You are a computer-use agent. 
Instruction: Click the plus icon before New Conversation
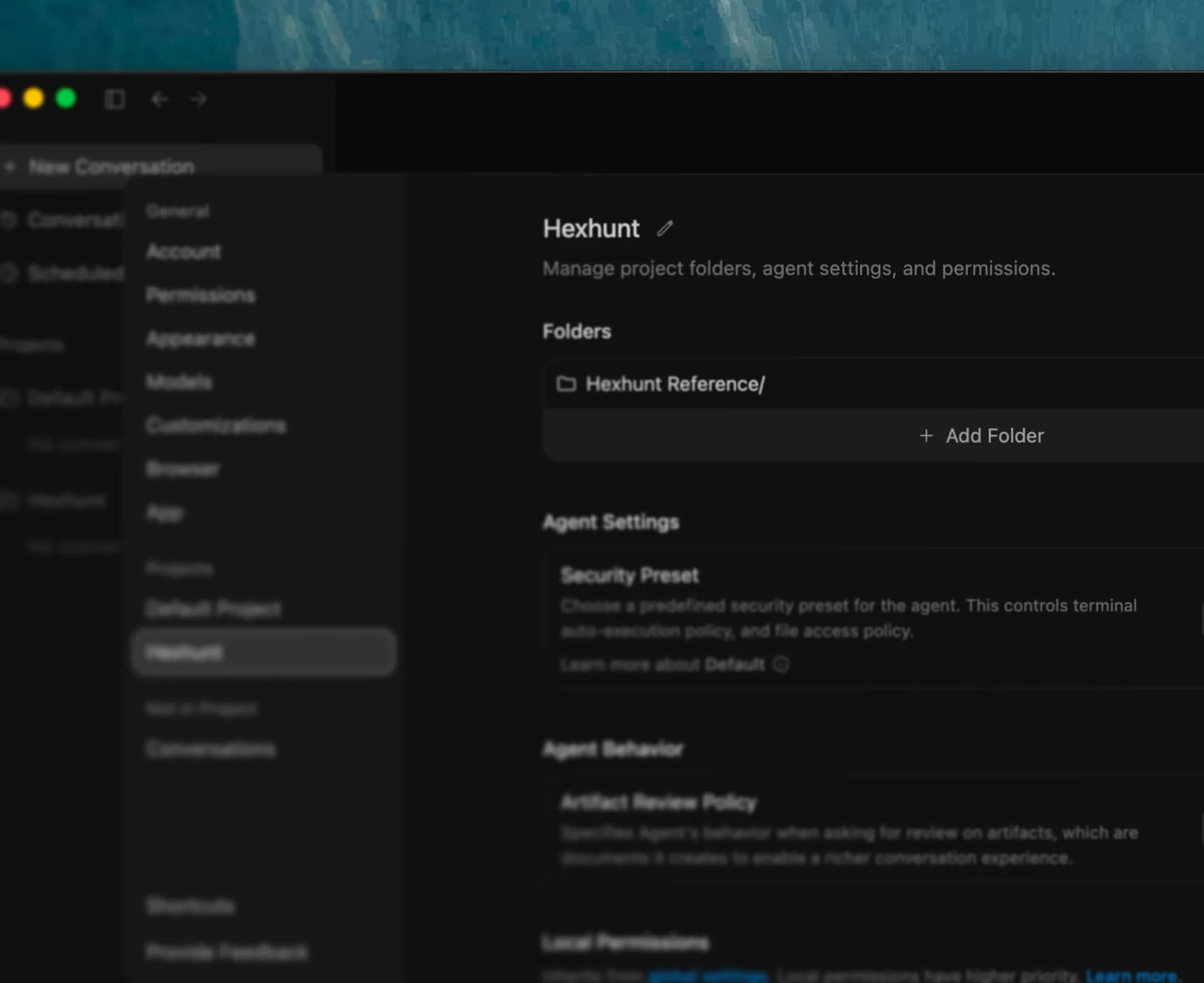click(11, 167)
